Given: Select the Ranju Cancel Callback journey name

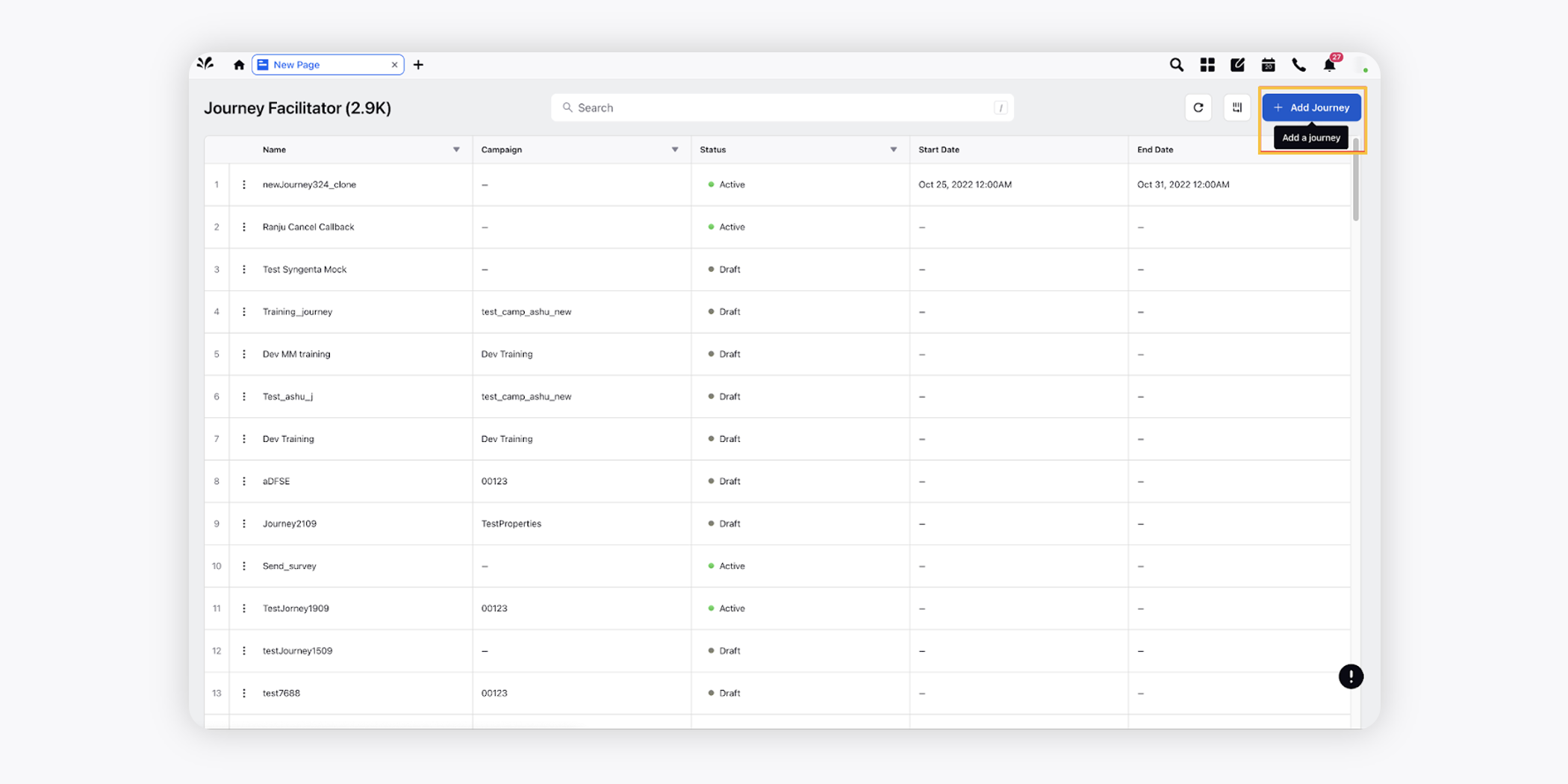Looking at the screenshot, I should (308, 227).
